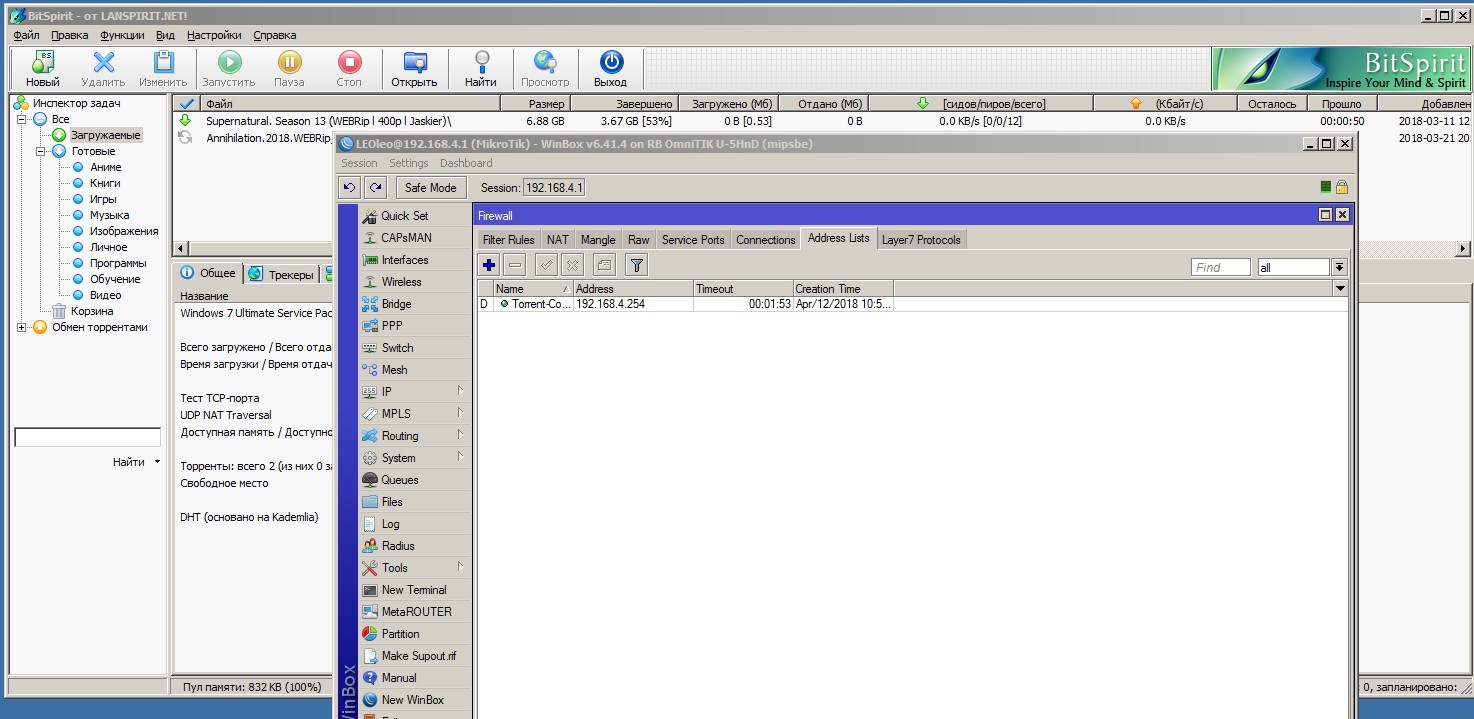Open Interfaces in WinBox sidebar

[415, 260]
